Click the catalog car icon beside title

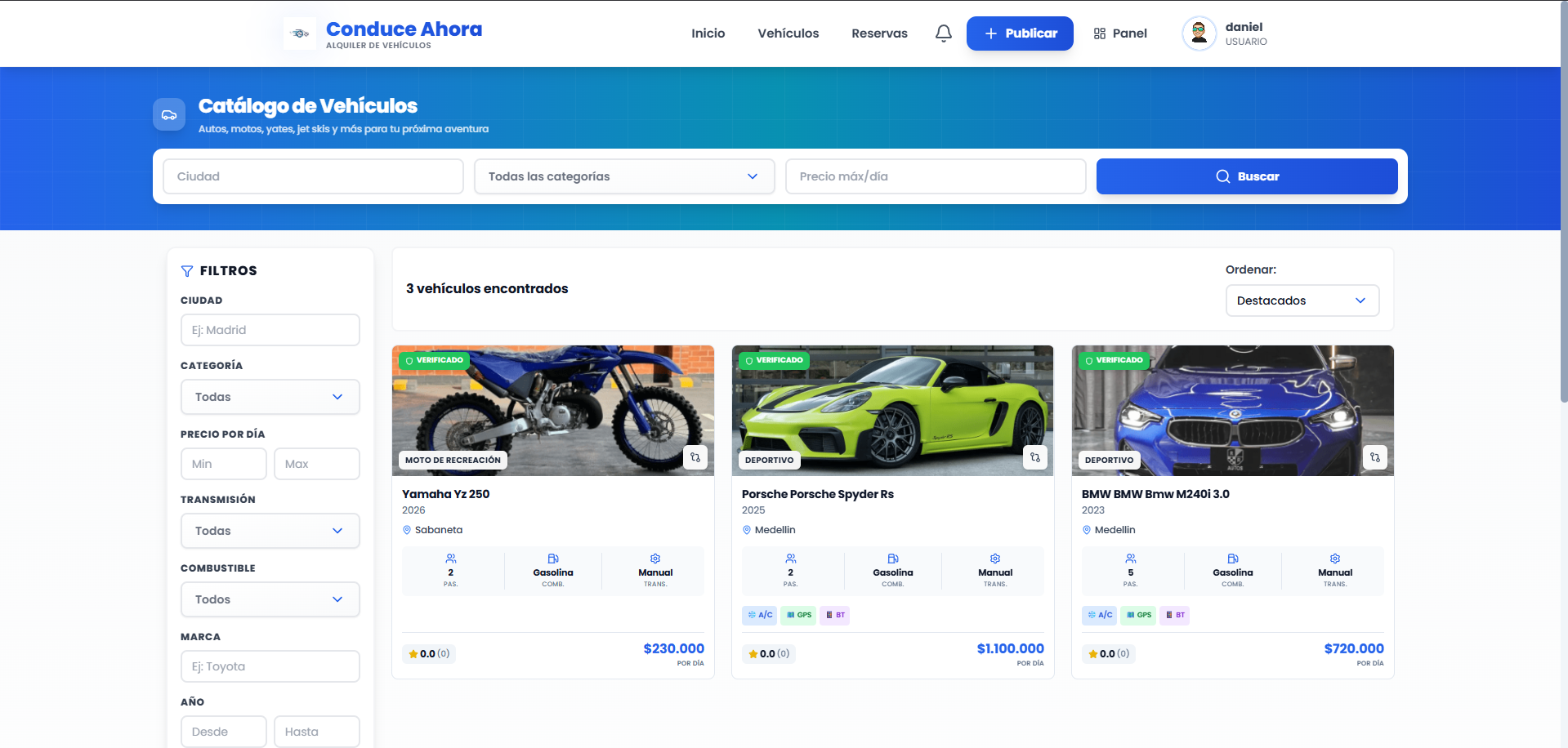click(x=169, y=114)
